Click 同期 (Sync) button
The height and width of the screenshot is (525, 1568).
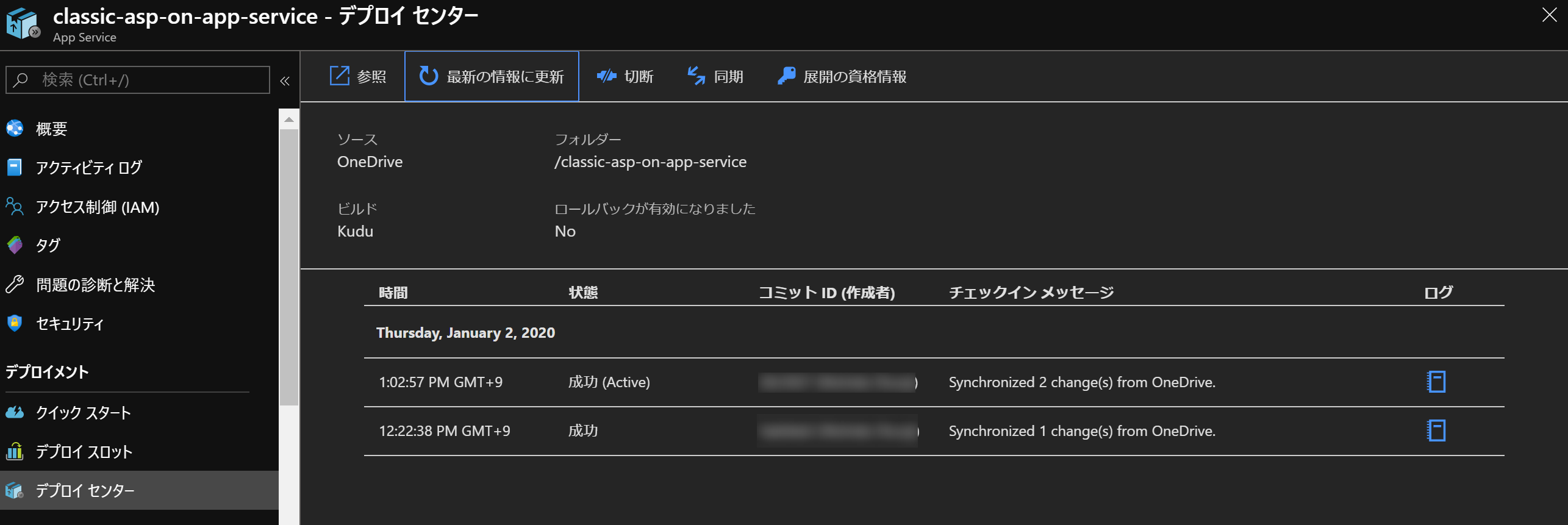click(x=715, y=76)
